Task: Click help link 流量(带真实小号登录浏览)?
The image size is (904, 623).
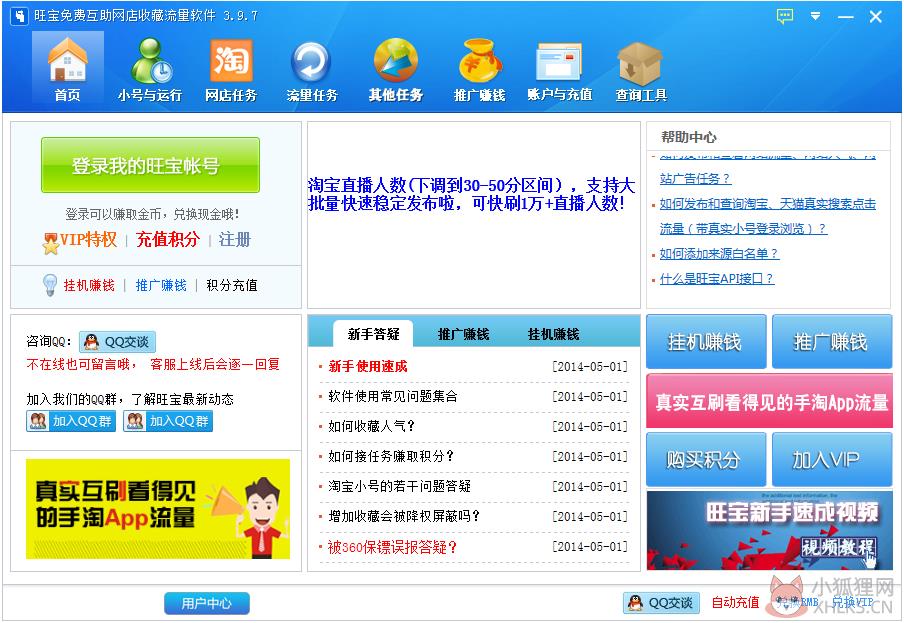Action: (743, 228)
